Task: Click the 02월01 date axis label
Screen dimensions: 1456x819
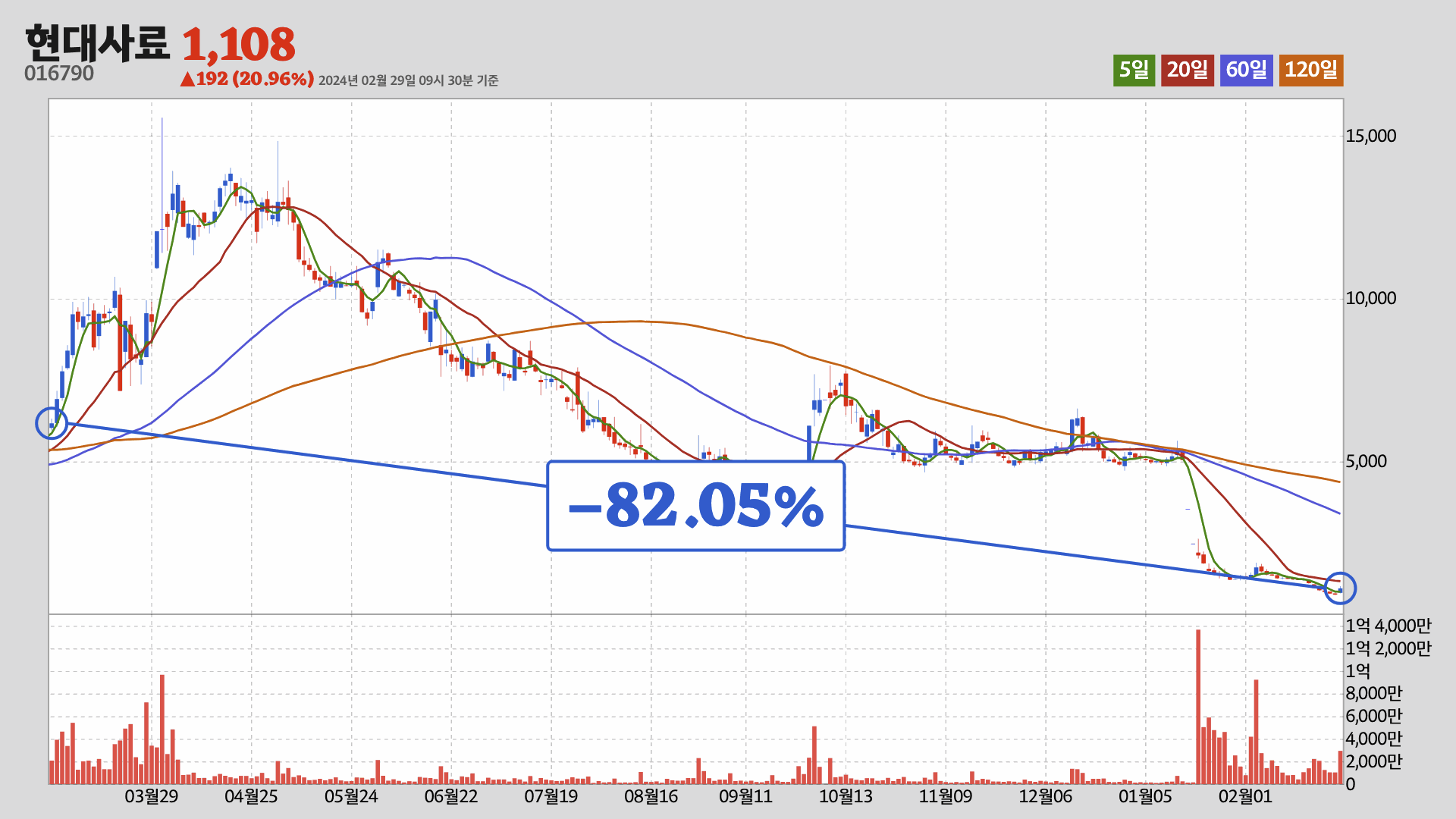Action: click(x=1245, y=796)
